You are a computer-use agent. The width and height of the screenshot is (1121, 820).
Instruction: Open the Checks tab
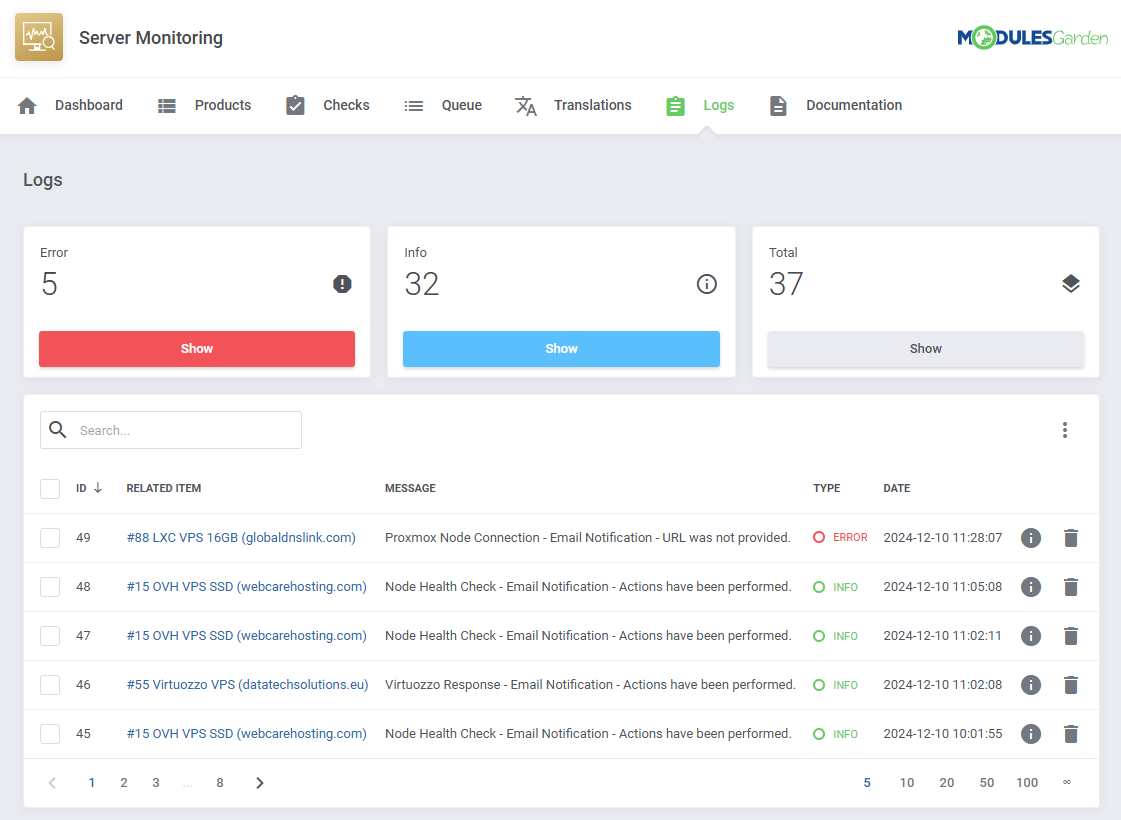327,106
